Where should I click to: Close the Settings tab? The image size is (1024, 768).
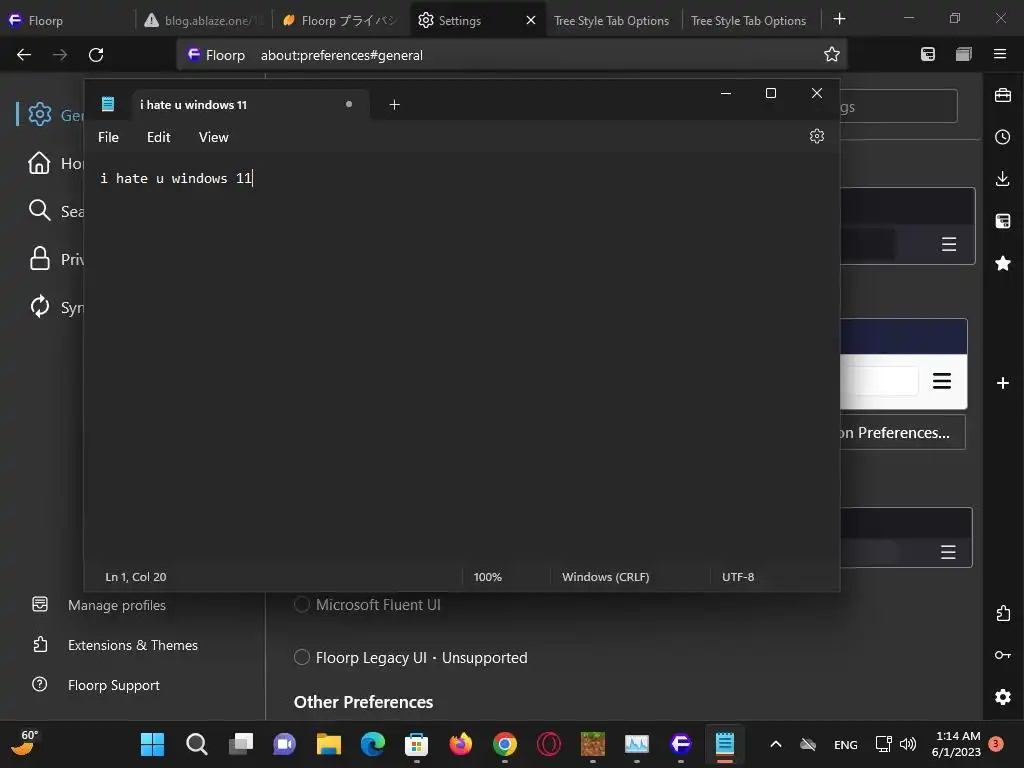(x=531, y=20)
